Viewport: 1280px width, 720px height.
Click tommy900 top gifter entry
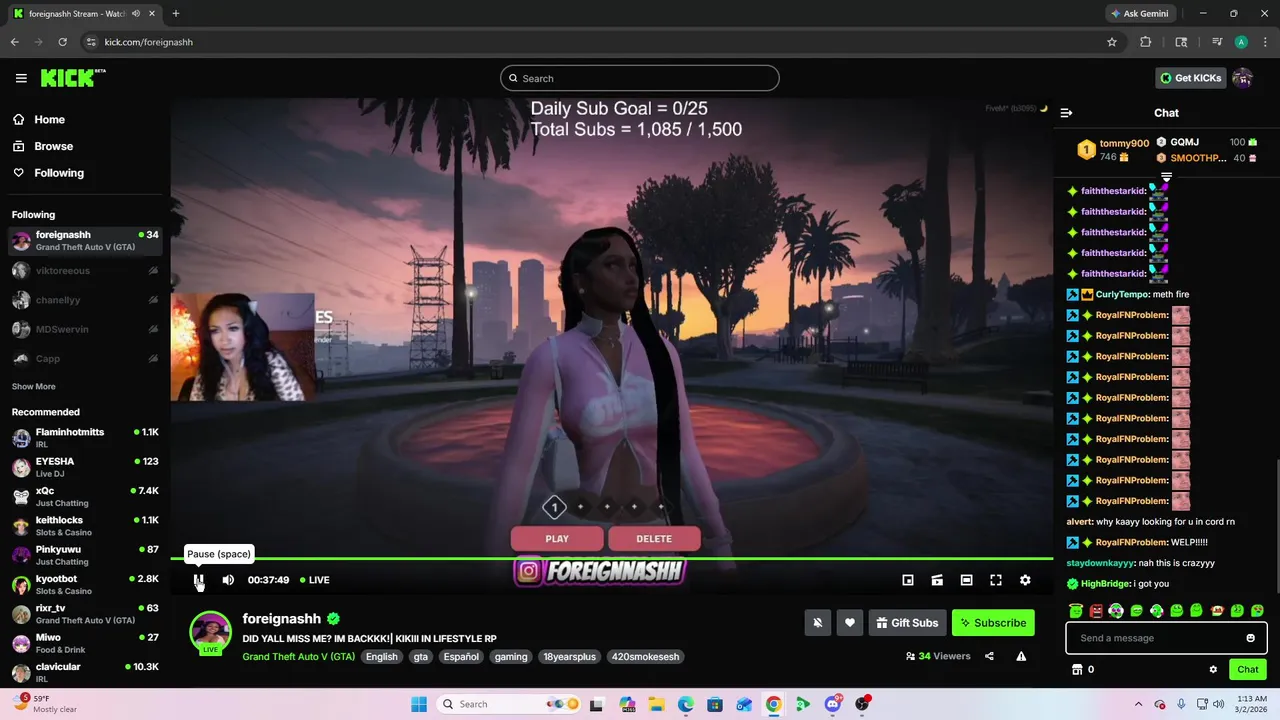[x=1112, y=150]
